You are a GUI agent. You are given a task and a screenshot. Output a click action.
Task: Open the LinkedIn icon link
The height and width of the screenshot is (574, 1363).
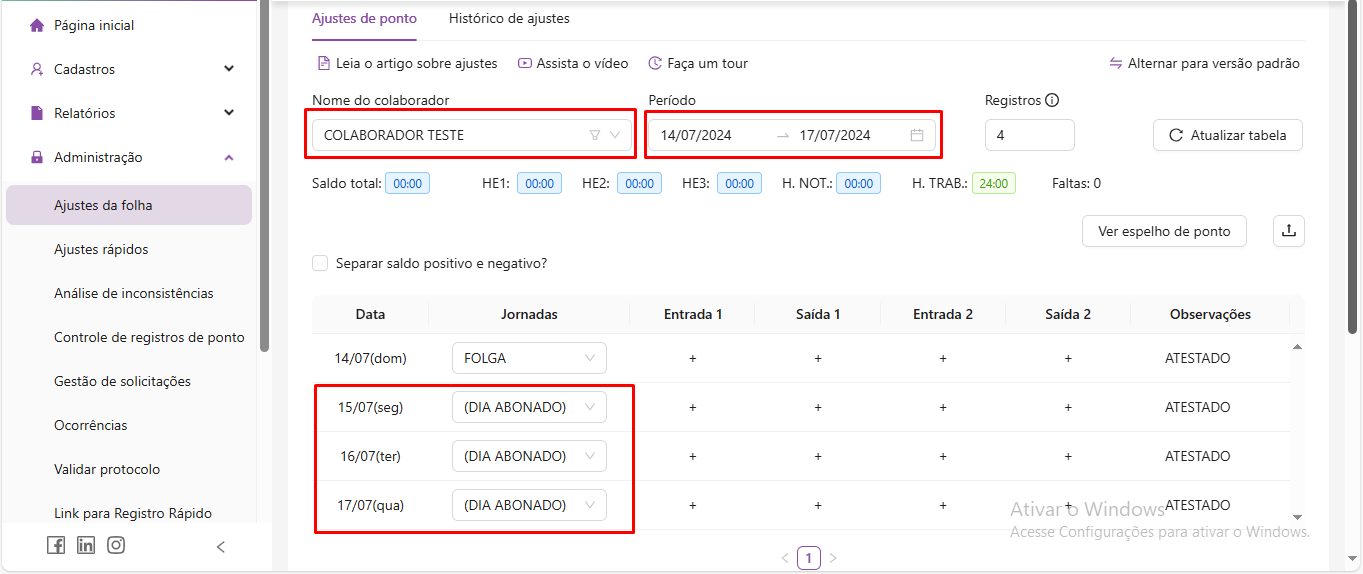(x=86, y=545)
